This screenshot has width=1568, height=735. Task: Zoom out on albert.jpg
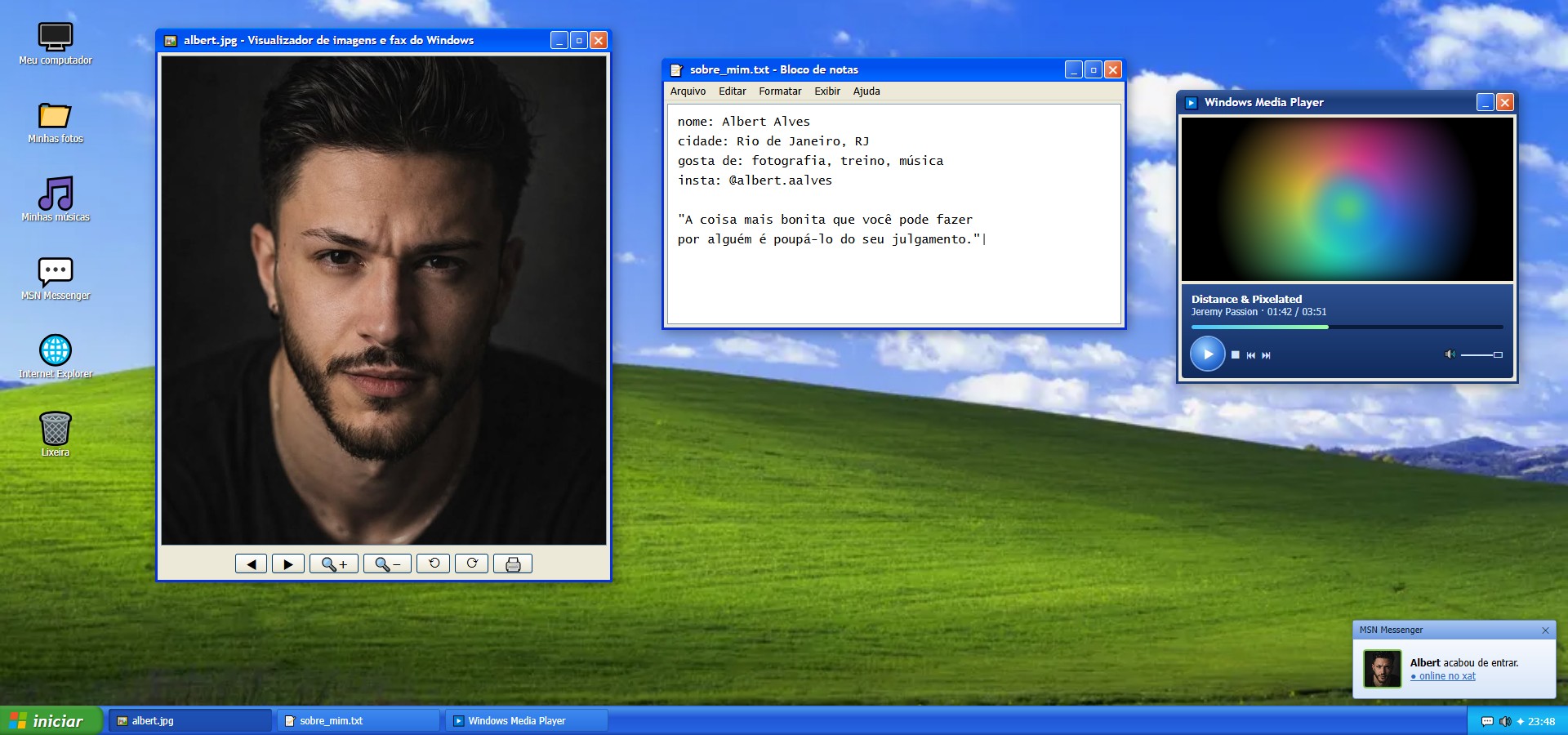coord(387,563)
